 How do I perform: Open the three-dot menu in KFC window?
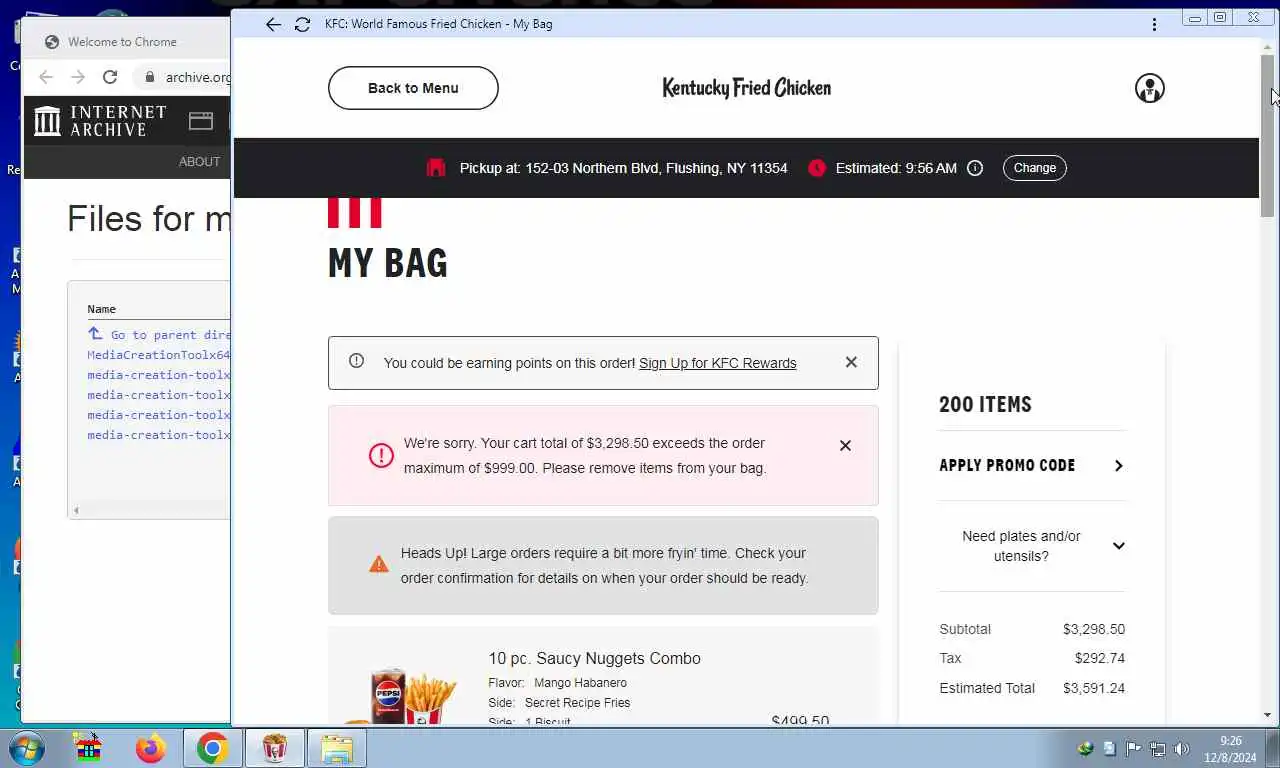coord(1154,24)
